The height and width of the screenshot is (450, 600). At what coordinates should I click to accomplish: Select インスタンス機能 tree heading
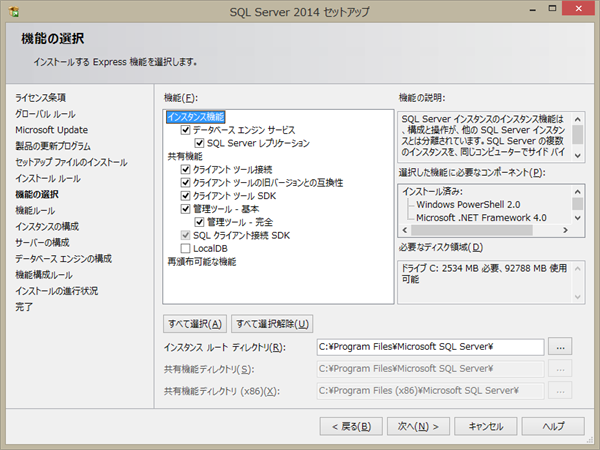click(196, 117)
